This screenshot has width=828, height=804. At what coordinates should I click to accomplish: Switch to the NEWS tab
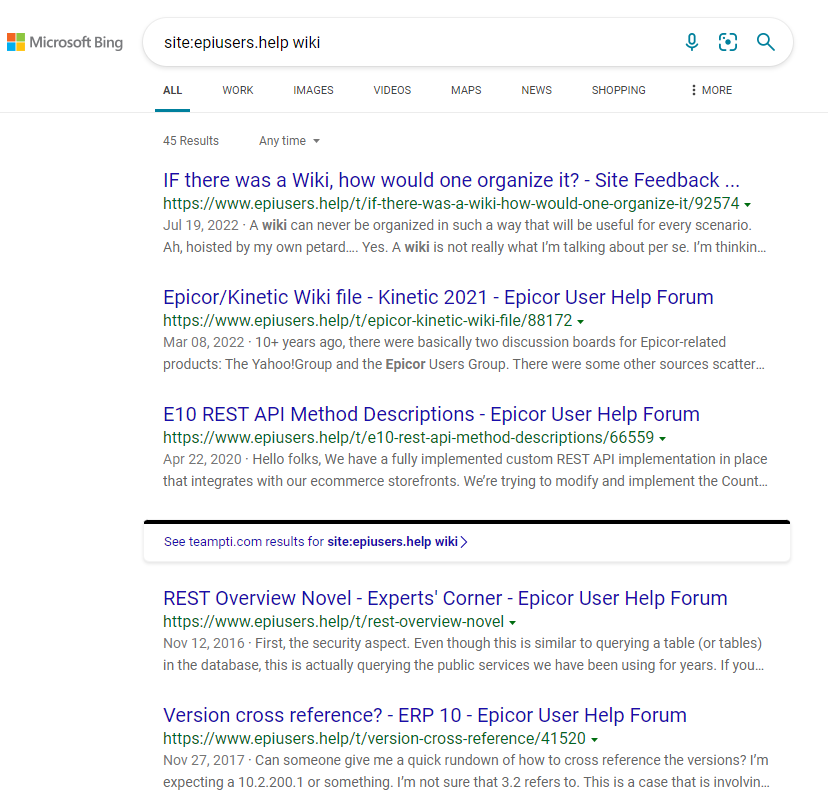[x=537, y=90]
